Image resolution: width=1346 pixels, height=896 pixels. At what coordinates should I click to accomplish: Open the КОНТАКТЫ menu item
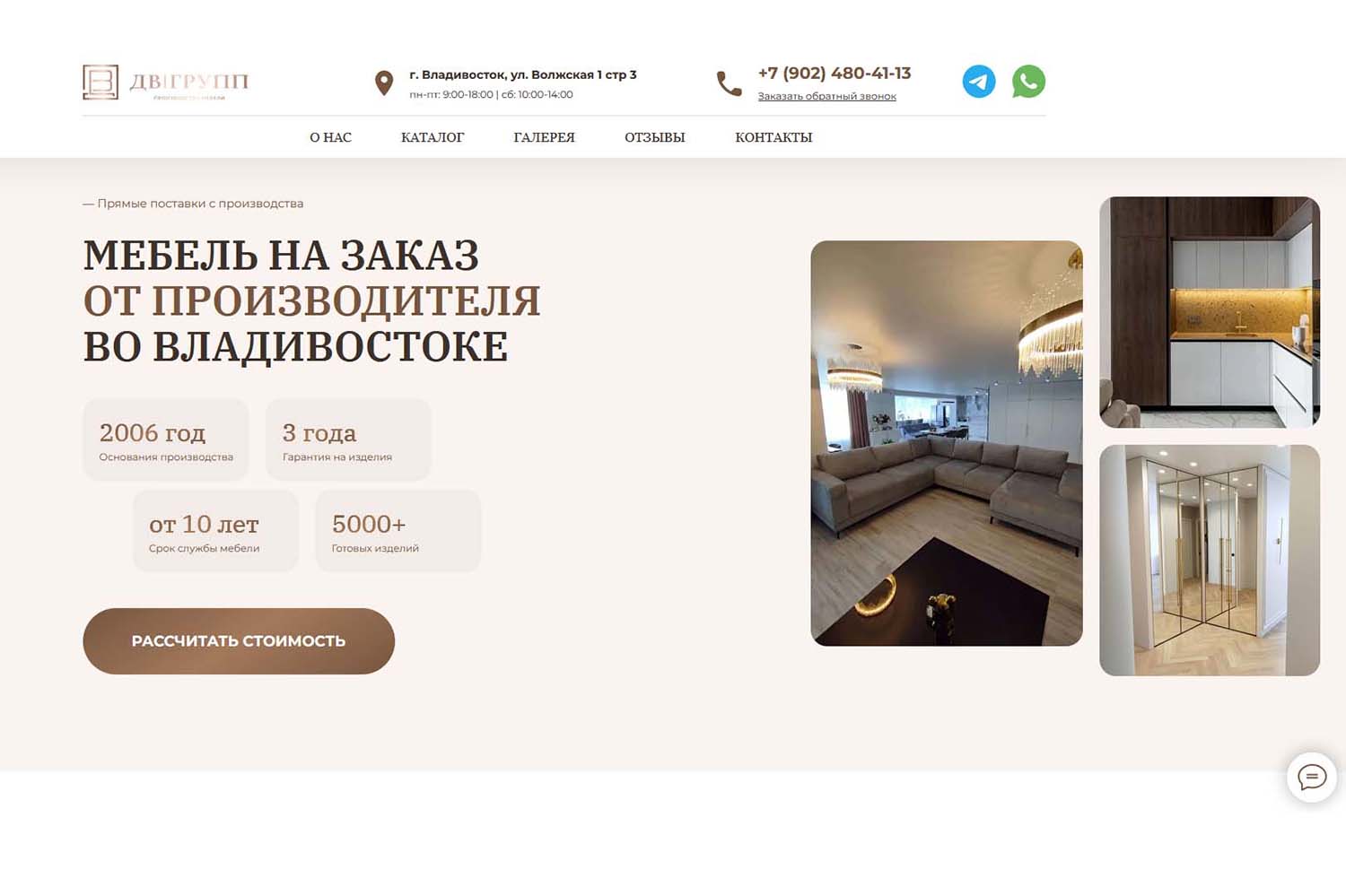click(774, 137)
